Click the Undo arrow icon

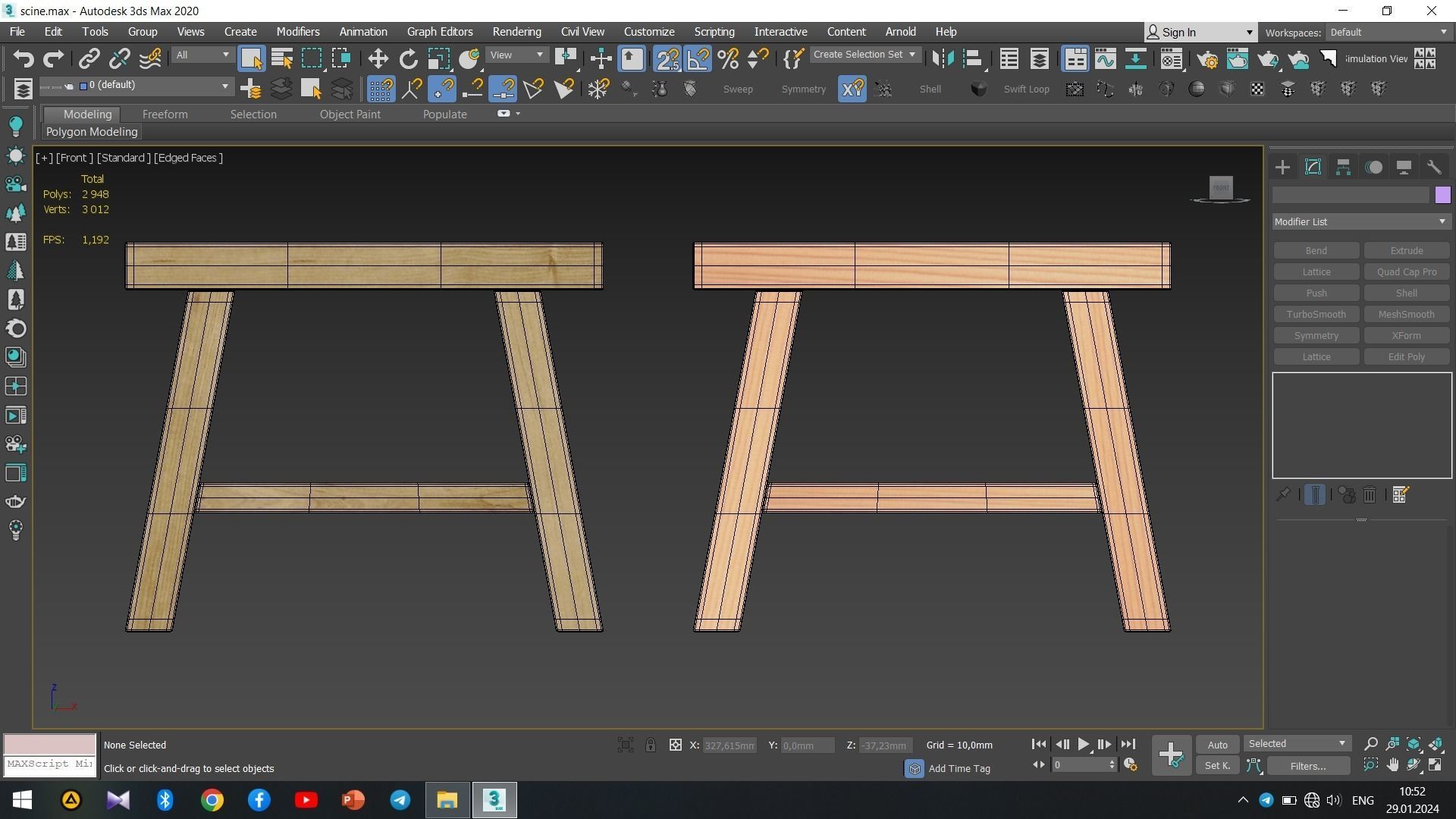24,58
